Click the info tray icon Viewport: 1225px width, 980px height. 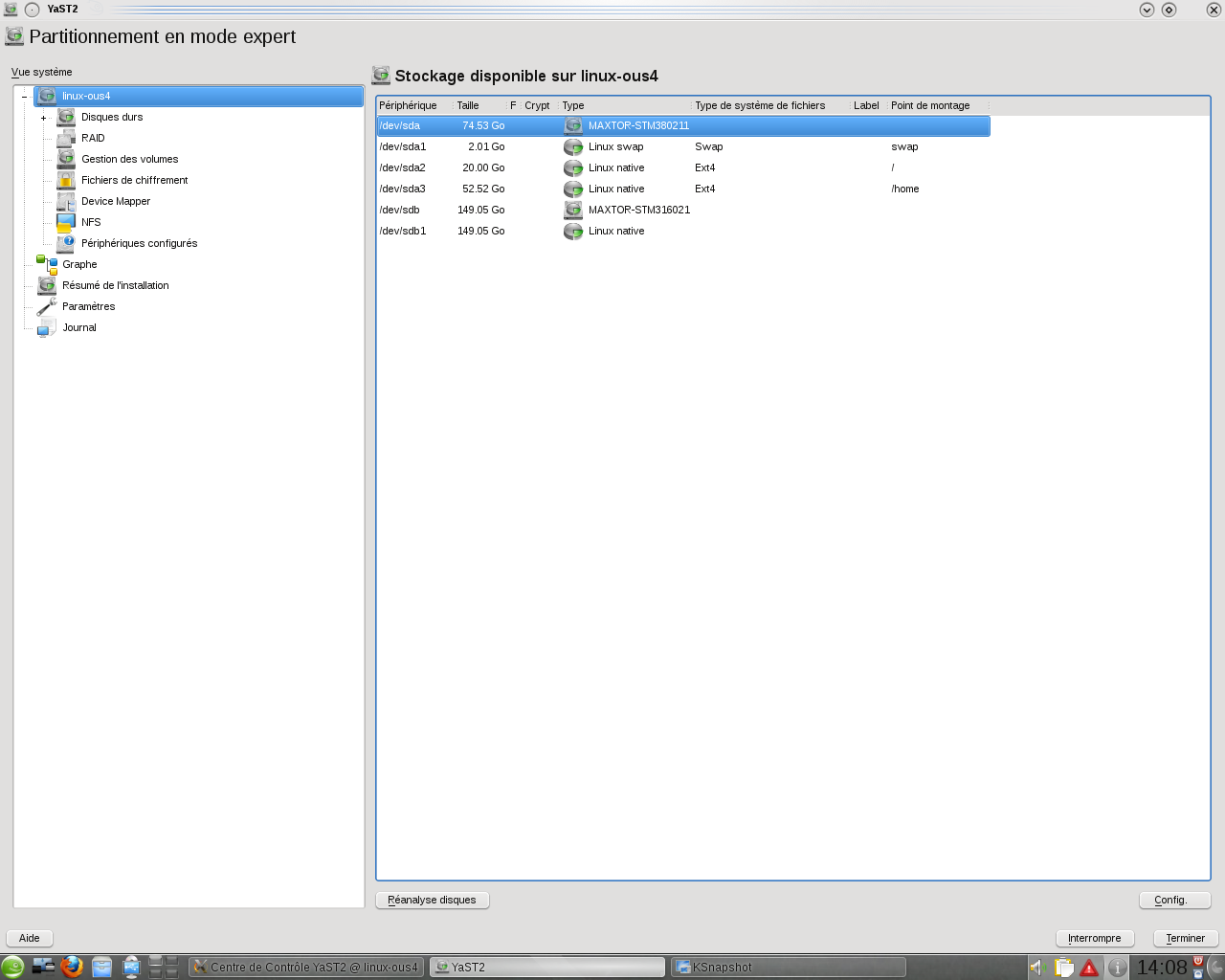click(1116, 968)
